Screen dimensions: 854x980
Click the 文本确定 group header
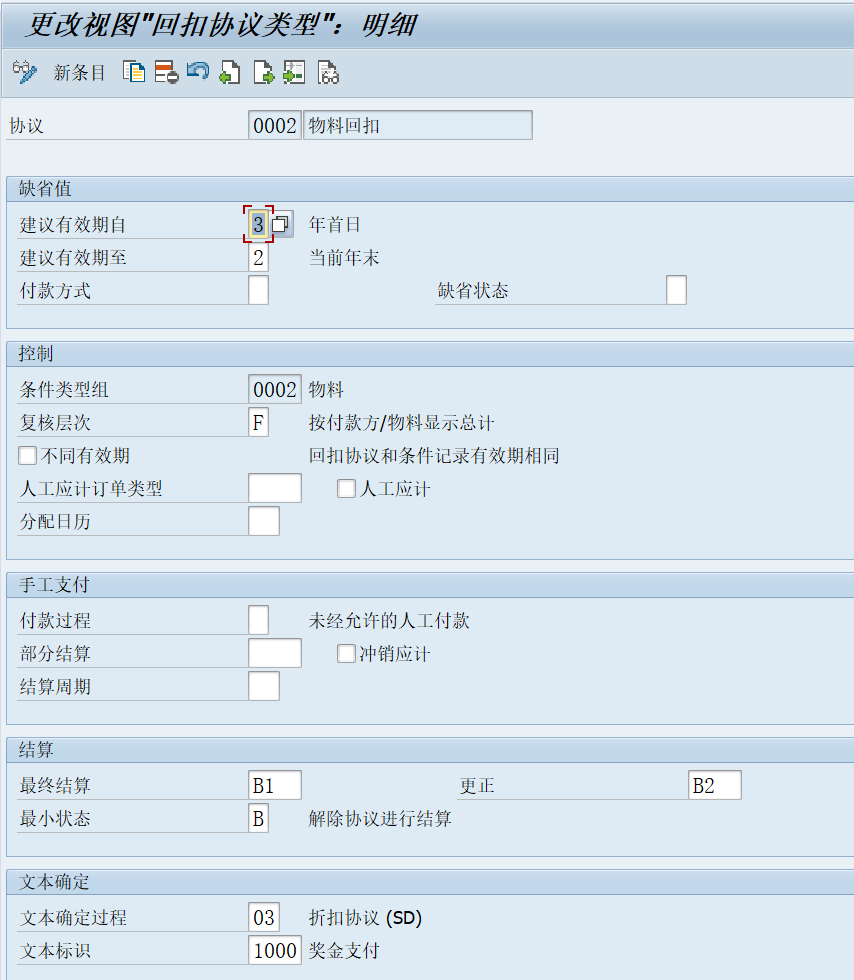(x=54, y=882)
